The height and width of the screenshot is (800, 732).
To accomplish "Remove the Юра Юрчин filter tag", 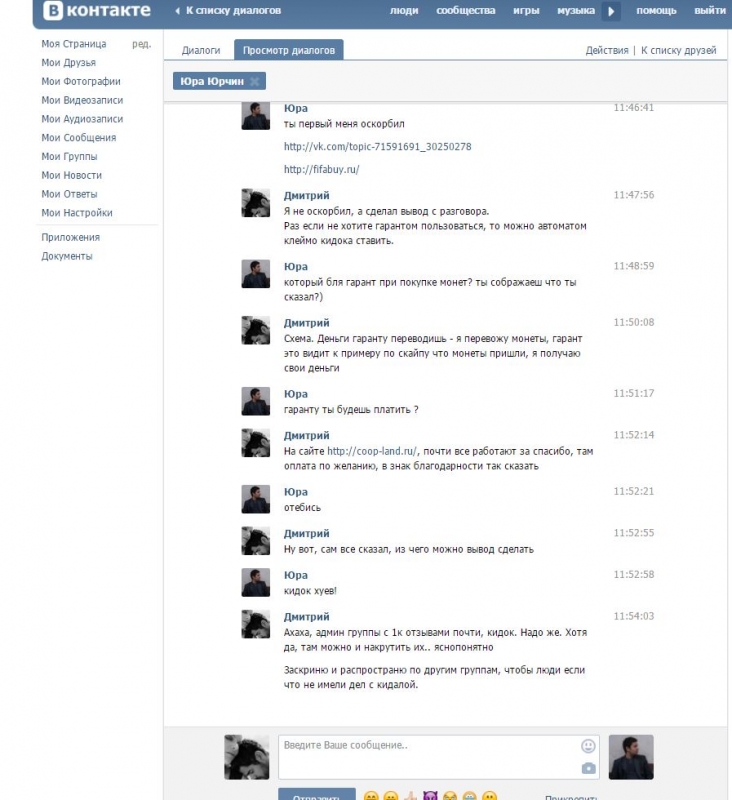I will 255,81.
